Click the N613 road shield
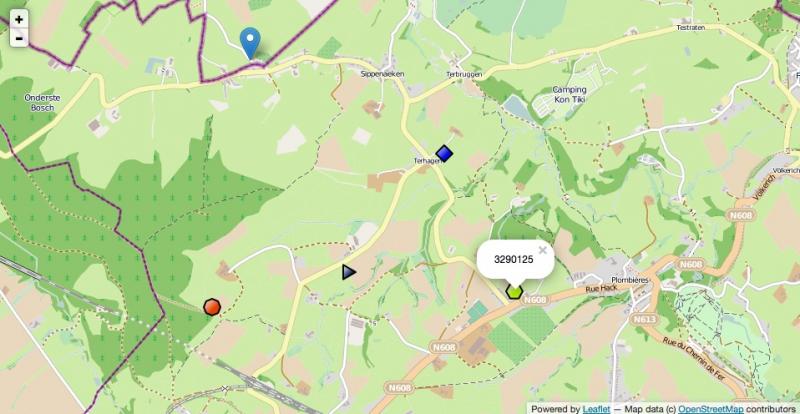800x414 pixels. (x=642, y=320)
